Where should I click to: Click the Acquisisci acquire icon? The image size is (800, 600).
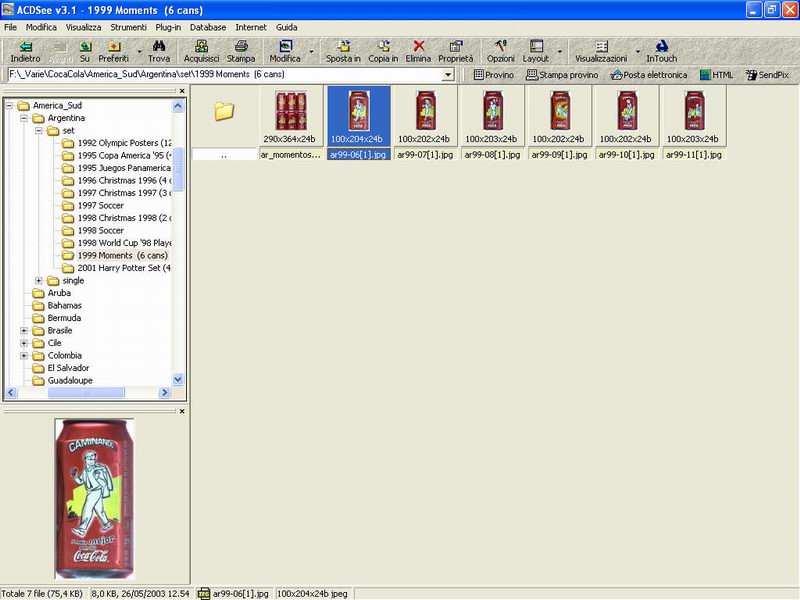click(x=201, y=52)
